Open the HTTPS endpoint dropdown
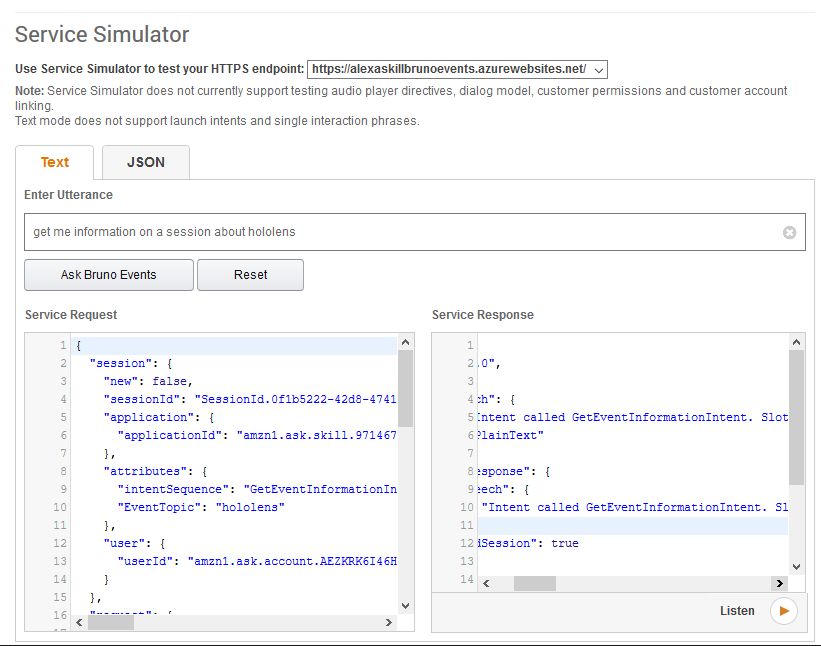Screen dimensions: 821x646 pyautogui.click(x=457, y=69)
